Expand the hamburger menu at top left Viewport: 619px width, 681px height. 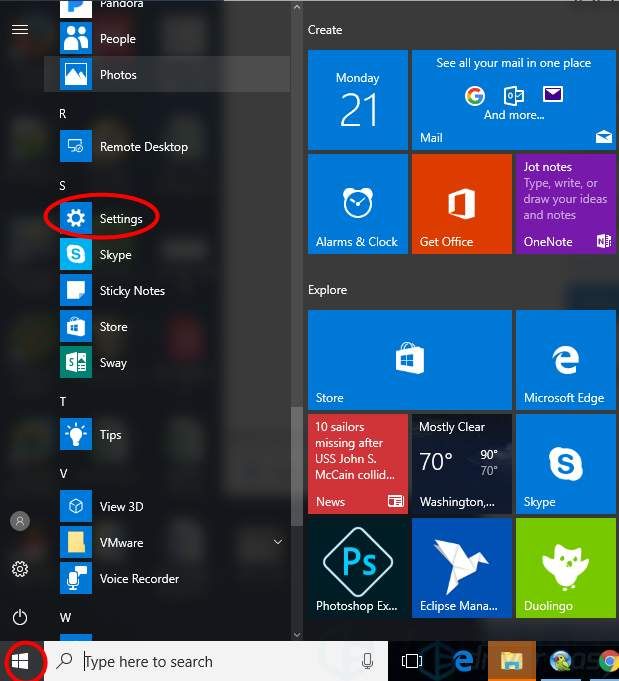tap(20, 30)
